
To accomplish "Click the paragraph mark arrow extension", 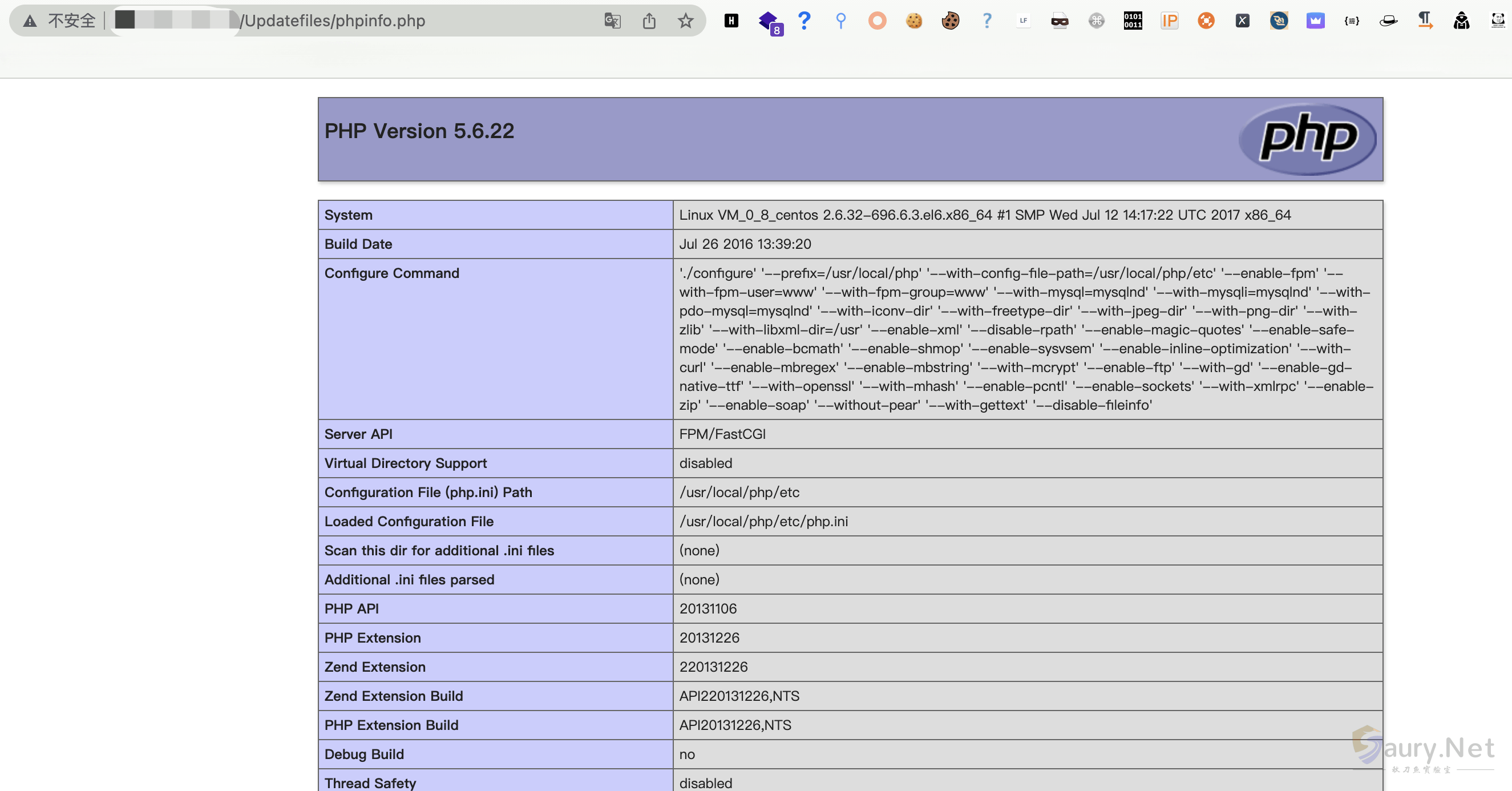I will point(1425,21).
